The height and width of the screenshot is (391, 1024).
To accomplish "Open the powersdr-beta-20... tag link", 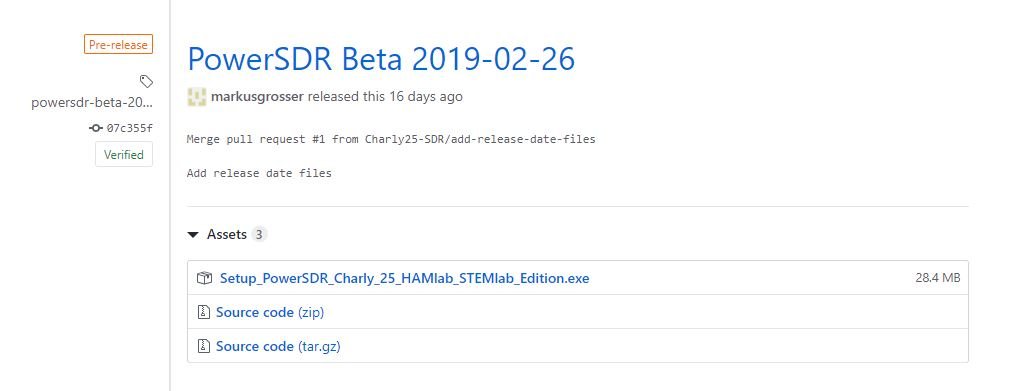I will [x=92, y=103].
